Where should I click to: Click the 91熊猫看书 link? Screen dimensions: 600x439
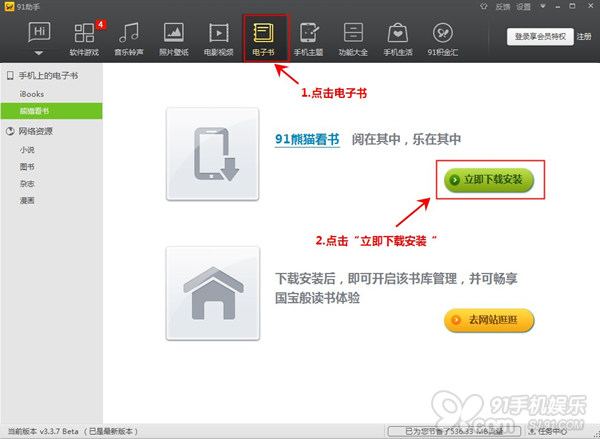pyautogui.click(x=307, y=139)
